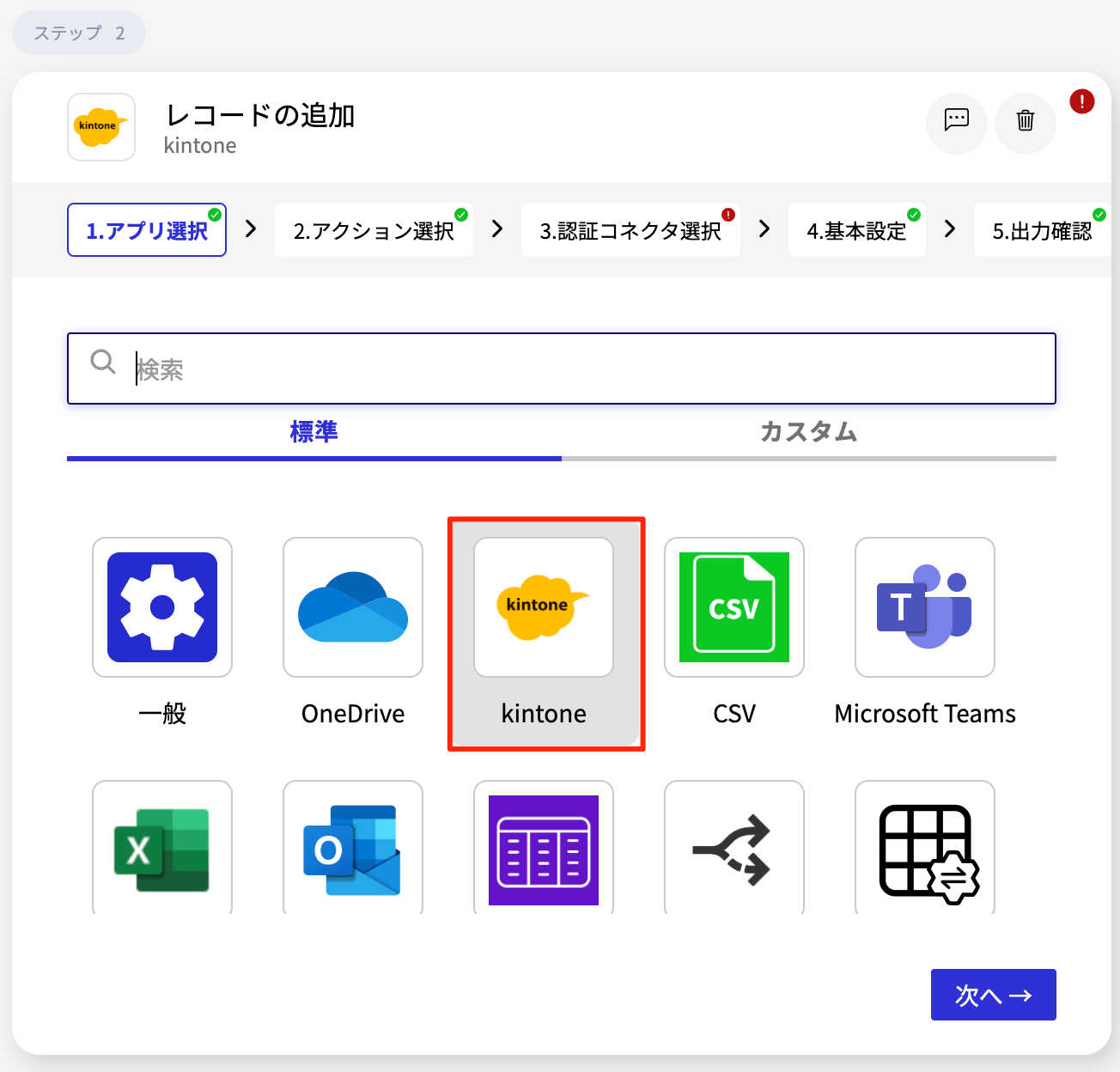Viewport: 1120px width, 1072px height.
Task: Open step 2.アクション選択
Action: [x=374, y=230]
